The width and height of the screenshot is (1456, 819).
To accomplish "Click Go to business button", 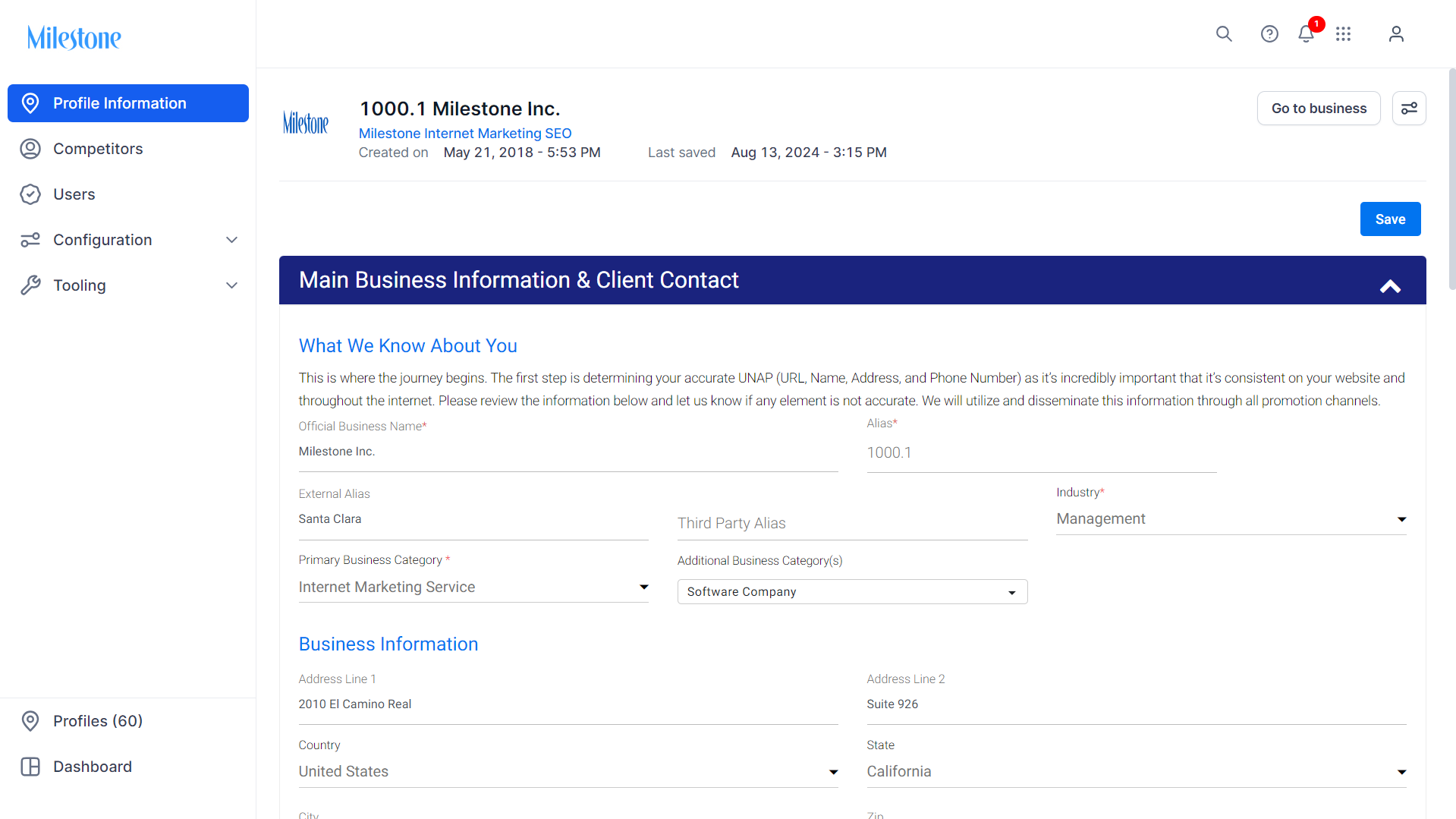I will click(x=1319, y=109).
